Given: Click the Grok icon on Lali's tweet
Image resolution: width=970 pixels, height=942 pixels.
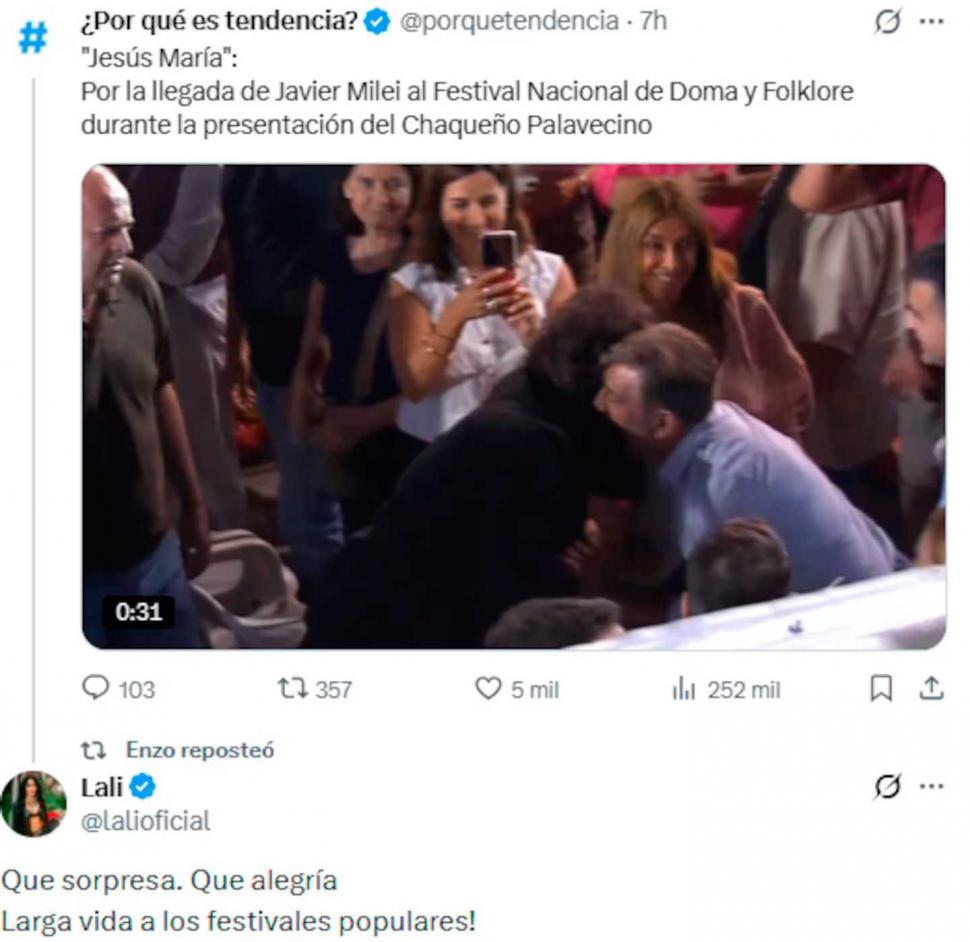Looking at the screenshot, I should tap(887, 788).
